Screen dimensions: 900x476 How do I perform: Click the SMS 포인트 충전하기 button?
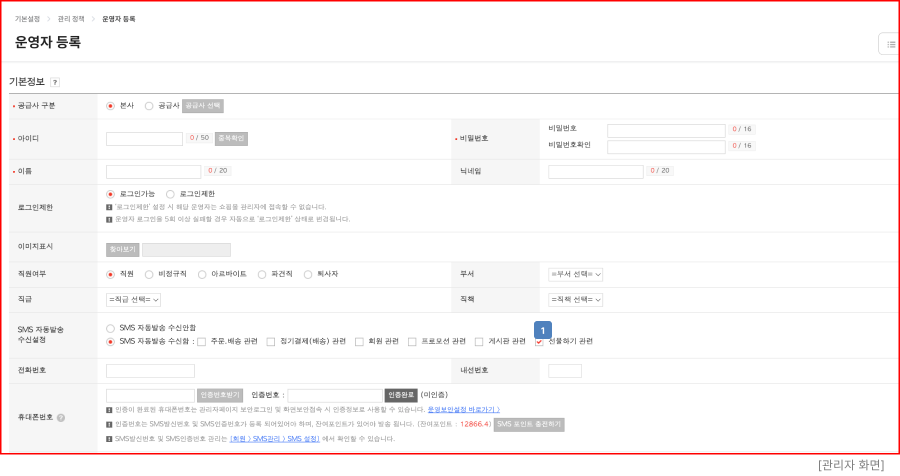point(530,424)
